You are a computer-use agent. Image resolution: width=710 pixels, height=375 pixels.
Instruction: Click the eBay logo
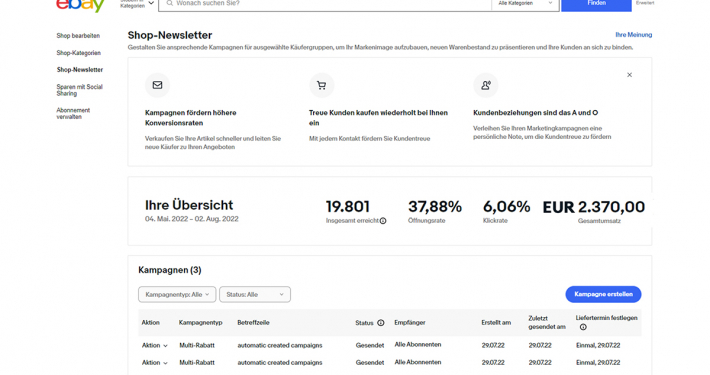(81, 5)
